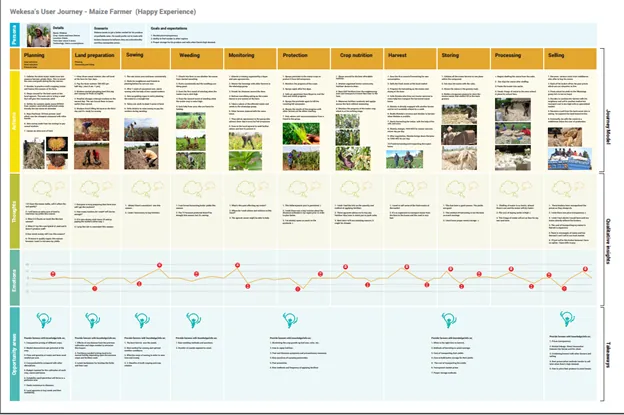This screenshot has height=415, width=624.
Task: Click the highest emotion marker in Sowing column
Action: pyautogui.click(x=159, y=265)
